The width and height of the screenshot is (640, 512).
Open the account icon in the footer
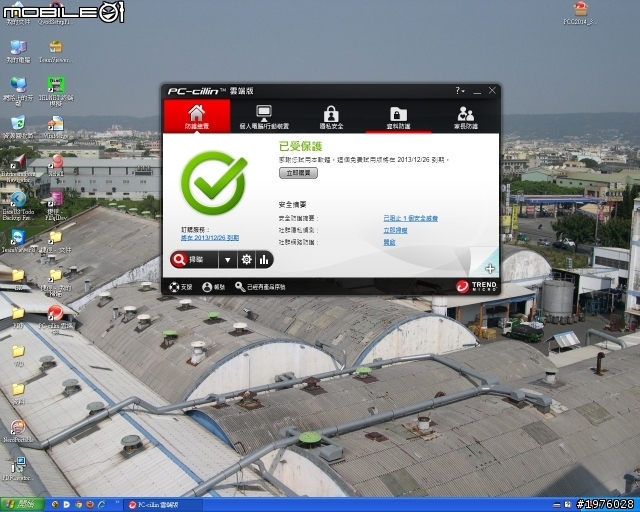tap(213, 287)
